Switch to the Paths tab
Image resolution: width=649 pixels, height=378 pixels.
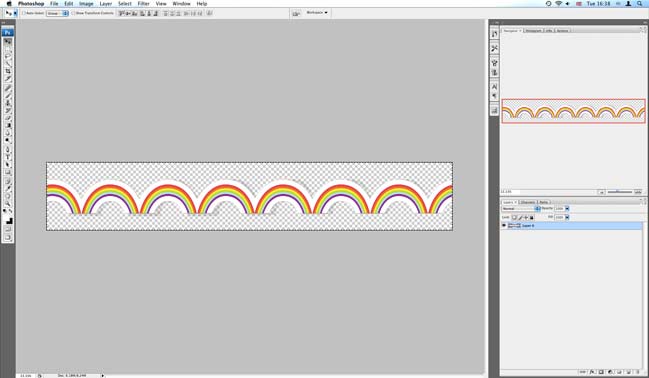pyautogui.click(x=543, y=202)
